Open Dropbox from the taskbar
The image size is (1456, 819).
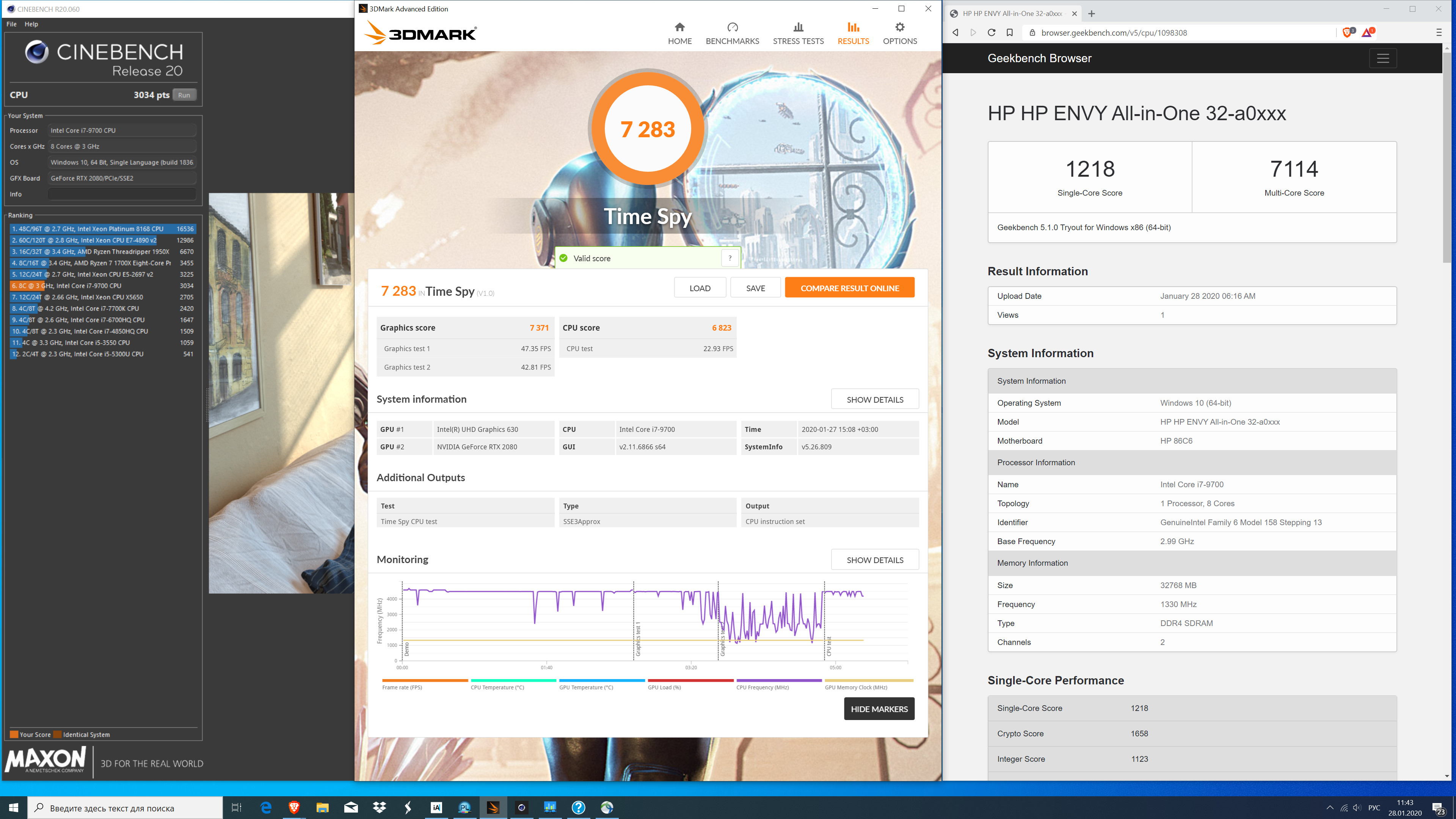coord(379,808)
